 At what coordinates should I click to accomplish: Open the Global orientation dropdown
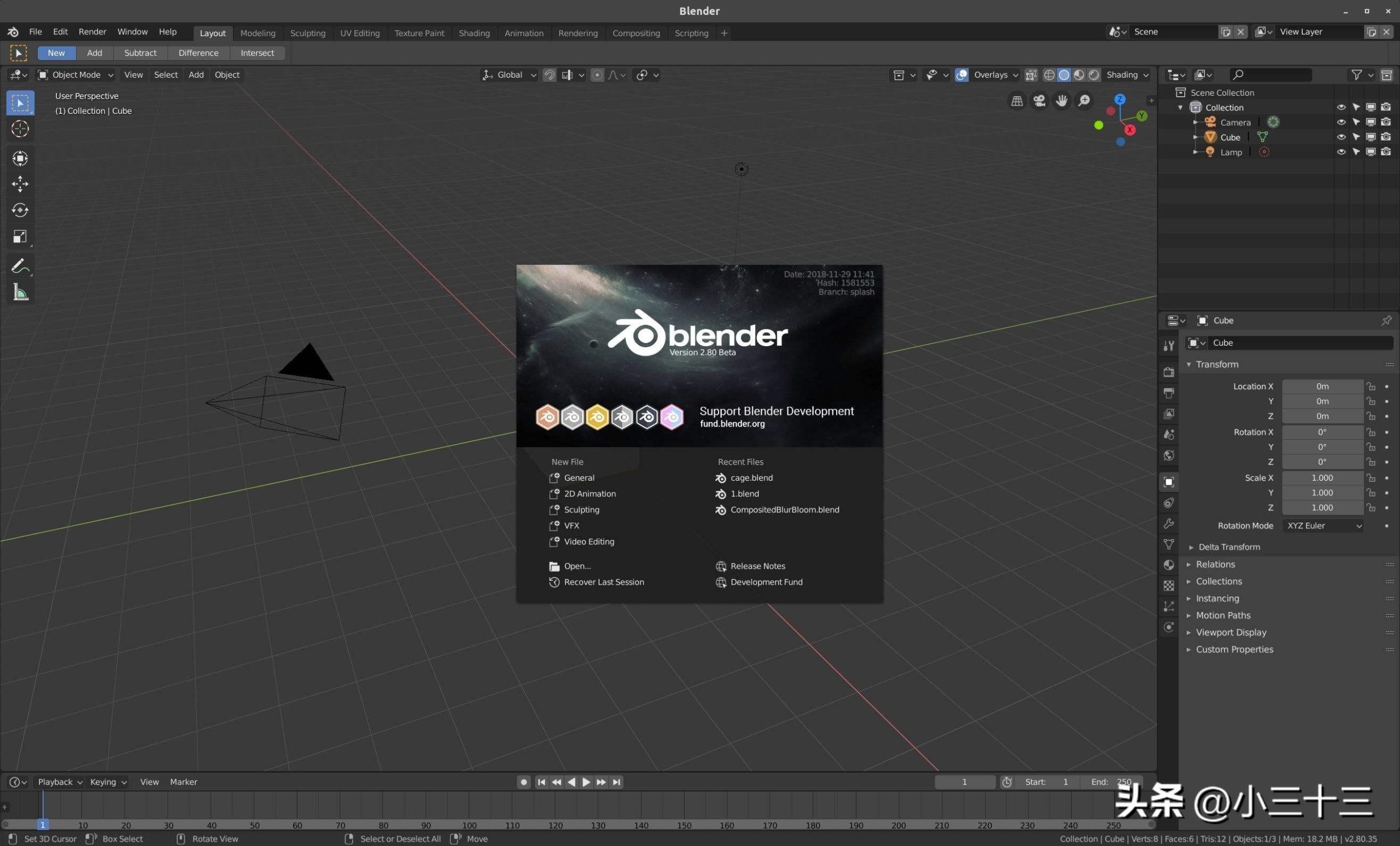coord(509,75)
